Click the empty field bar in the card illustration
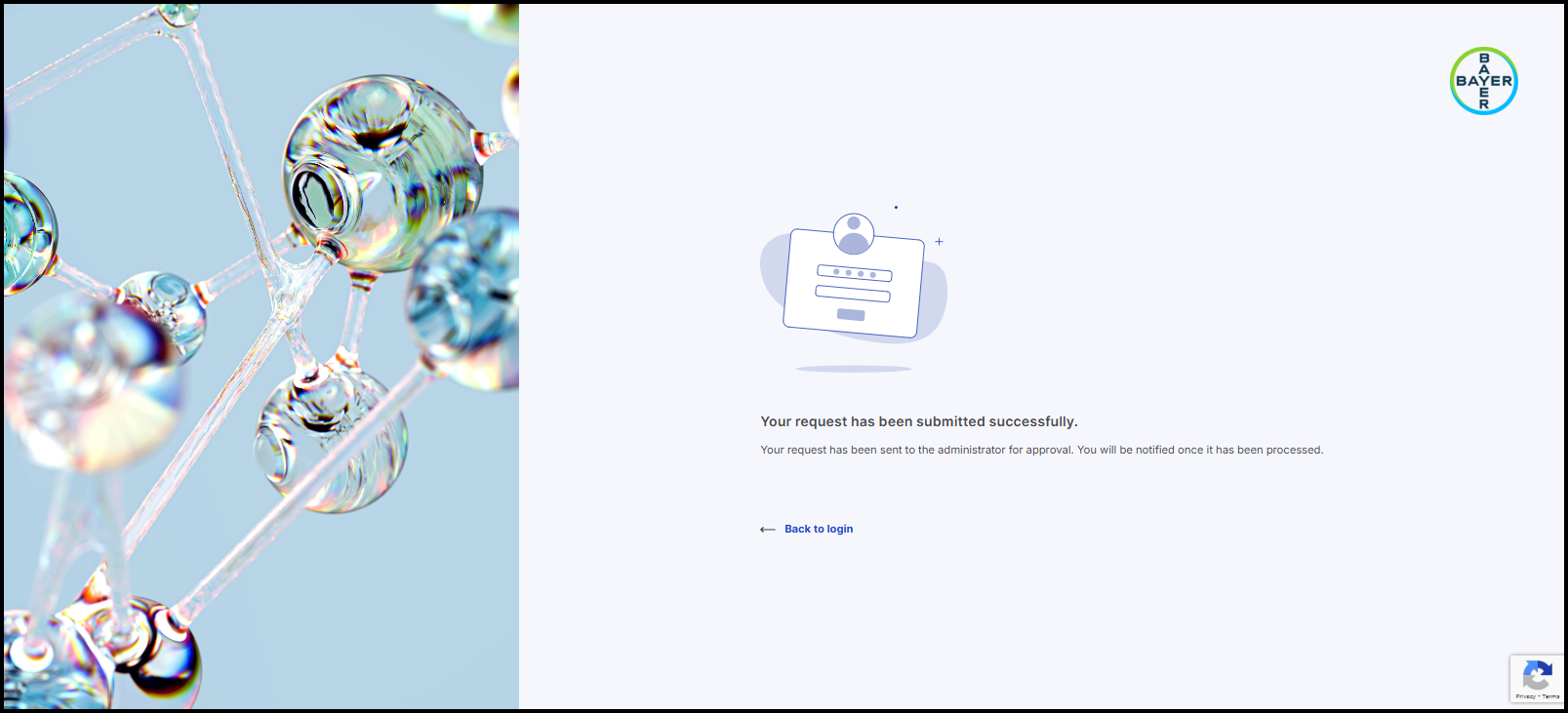The width and height of the screenshot is (1568, 713). coord(853,294)
